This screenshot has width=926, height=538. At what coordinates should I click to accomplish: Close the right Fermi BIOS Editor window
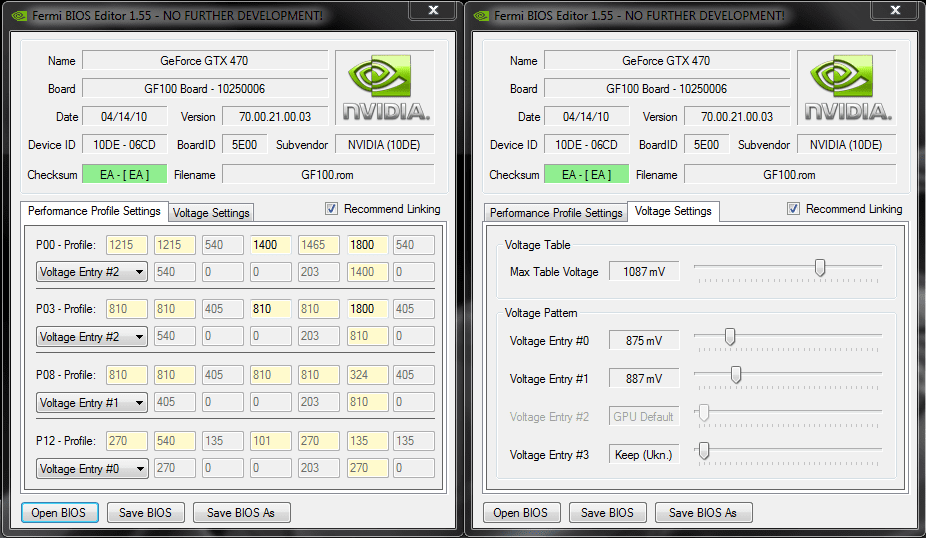point(895,10)
